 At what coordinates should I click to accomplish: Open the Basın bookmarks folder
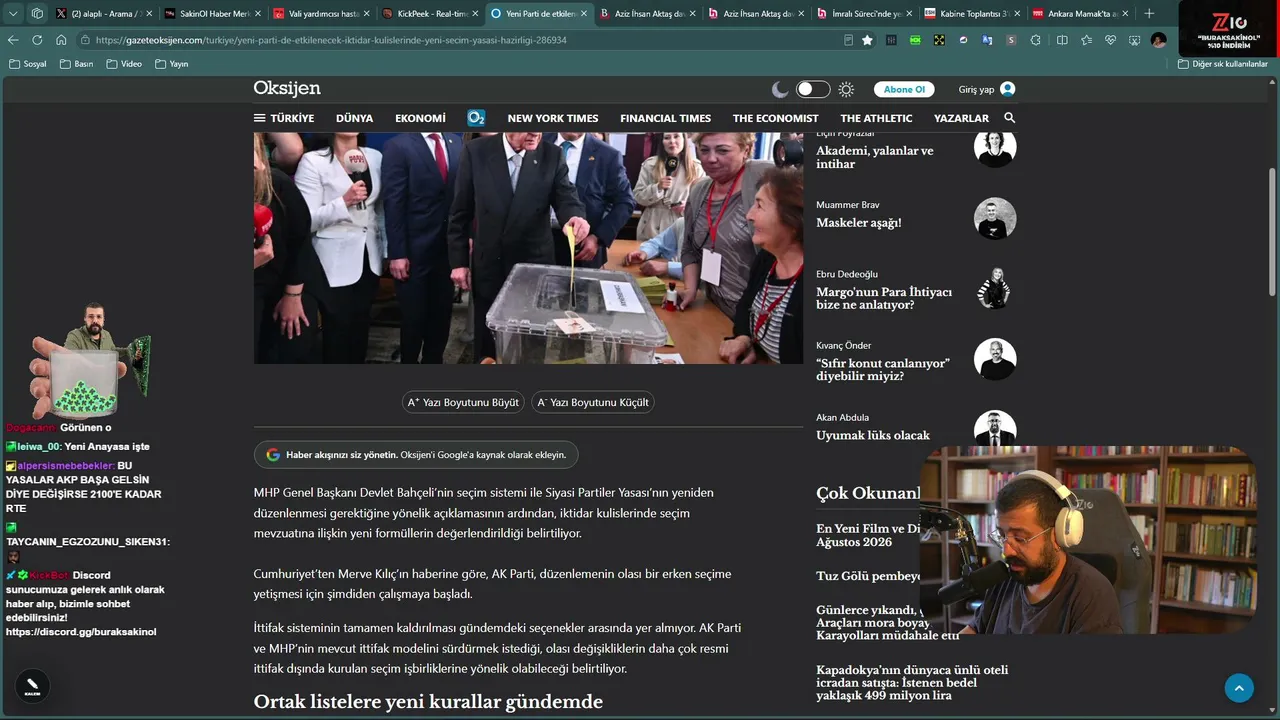77,64
